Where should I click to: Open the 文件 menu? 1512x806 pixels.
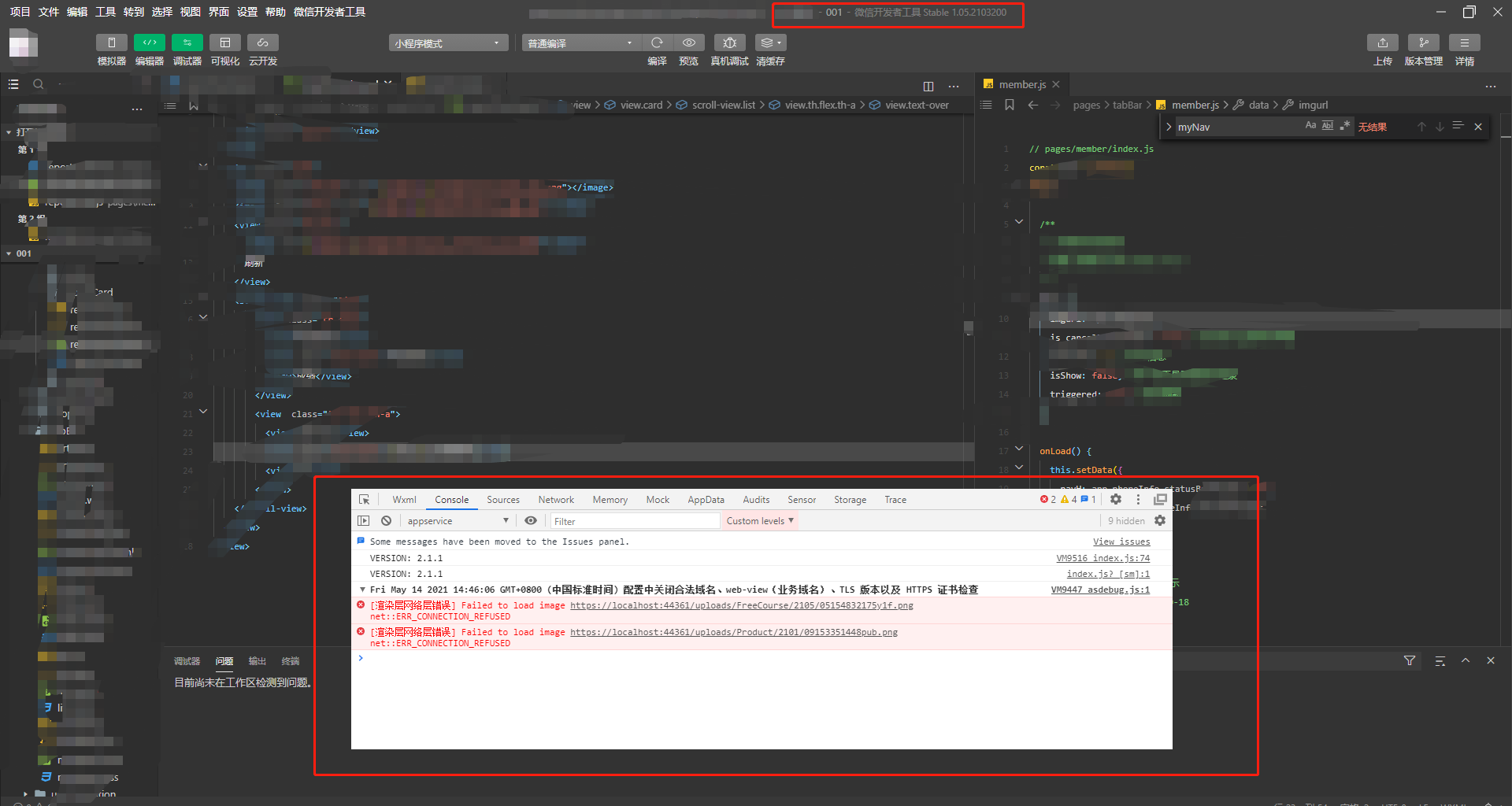click(x=48, y=12)
